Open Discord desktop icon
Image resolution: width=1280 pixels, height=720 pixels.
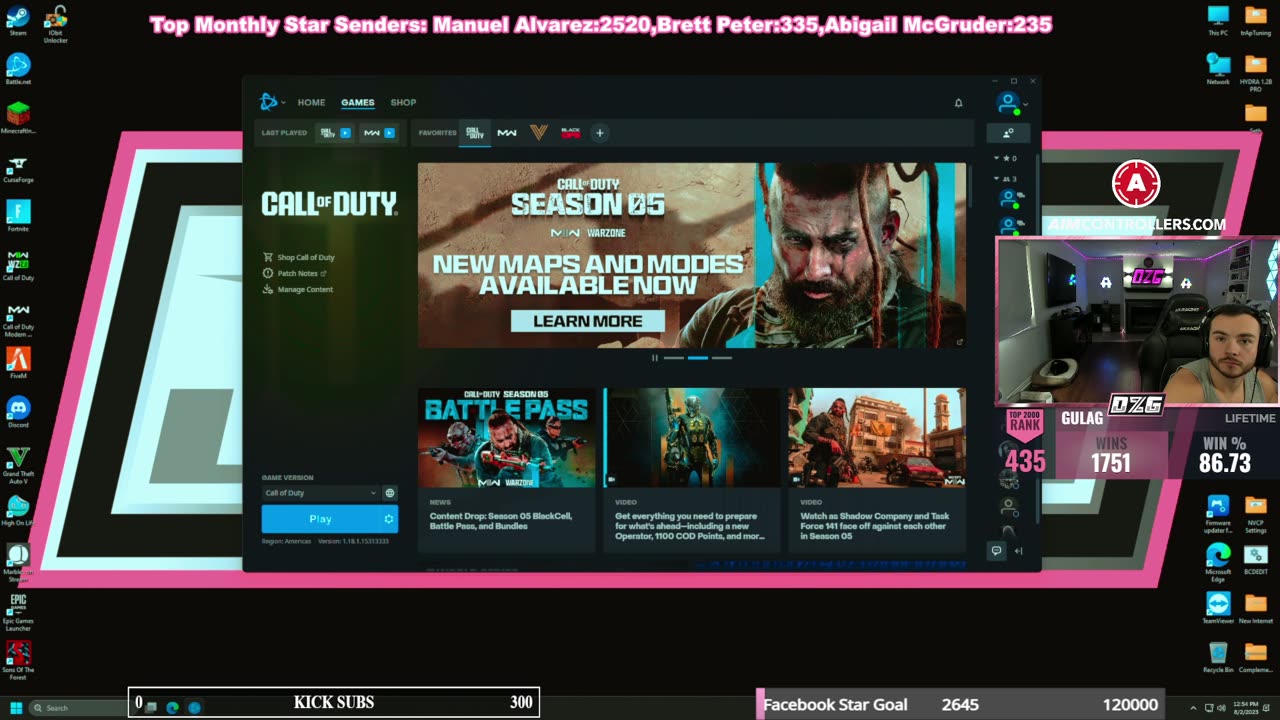tap(18, 412)
